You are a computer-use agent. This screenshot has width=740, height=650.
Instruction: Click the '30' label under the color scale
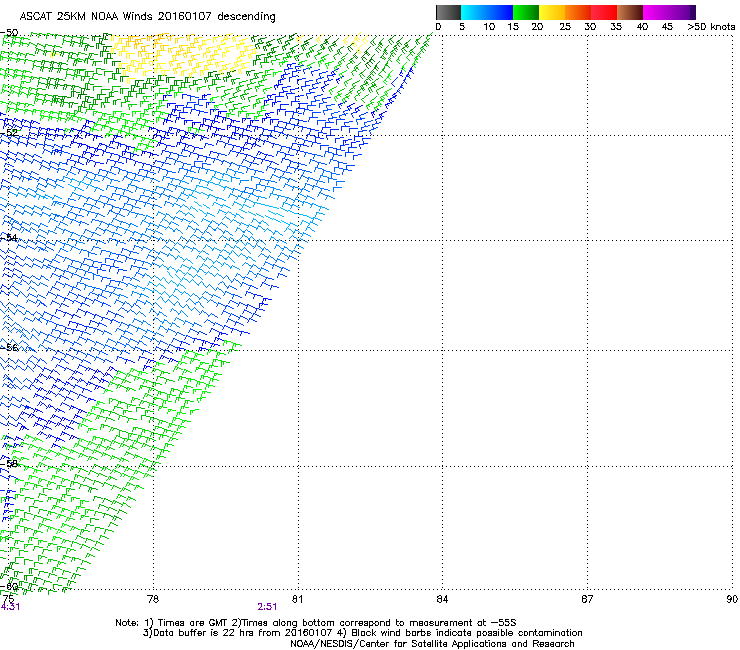click(590, 27)
